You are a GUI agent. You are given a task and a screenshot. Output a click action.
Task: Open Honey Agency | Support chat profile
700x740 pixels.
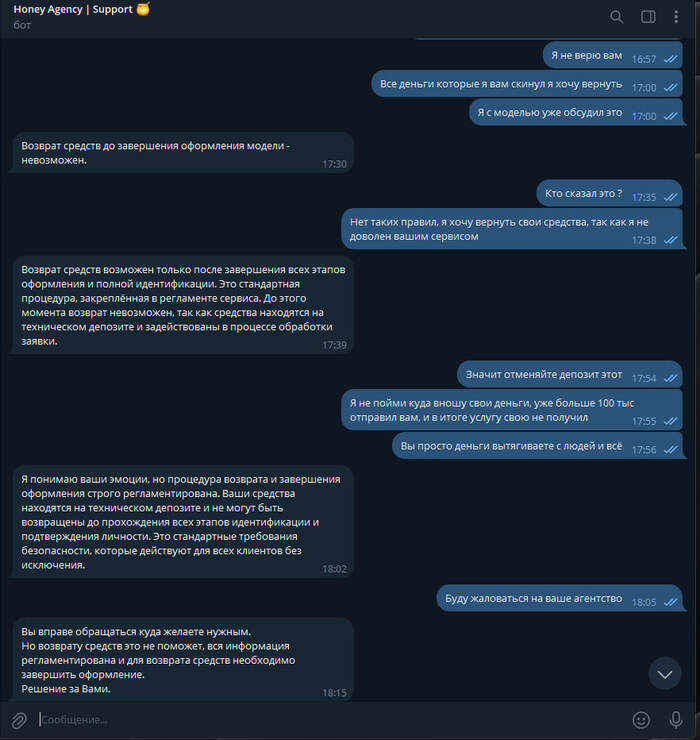[73, 9]
